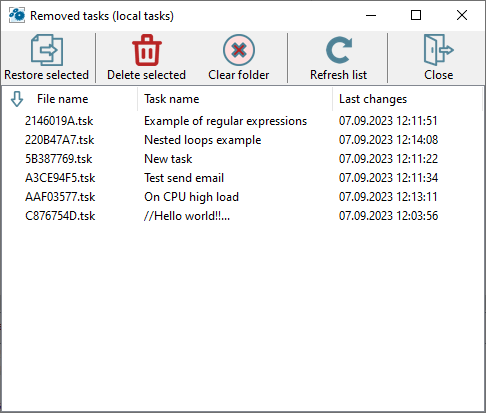Click the Refresh list icon
The width and height of the screenshot is (486, 413).
(339, 50)
